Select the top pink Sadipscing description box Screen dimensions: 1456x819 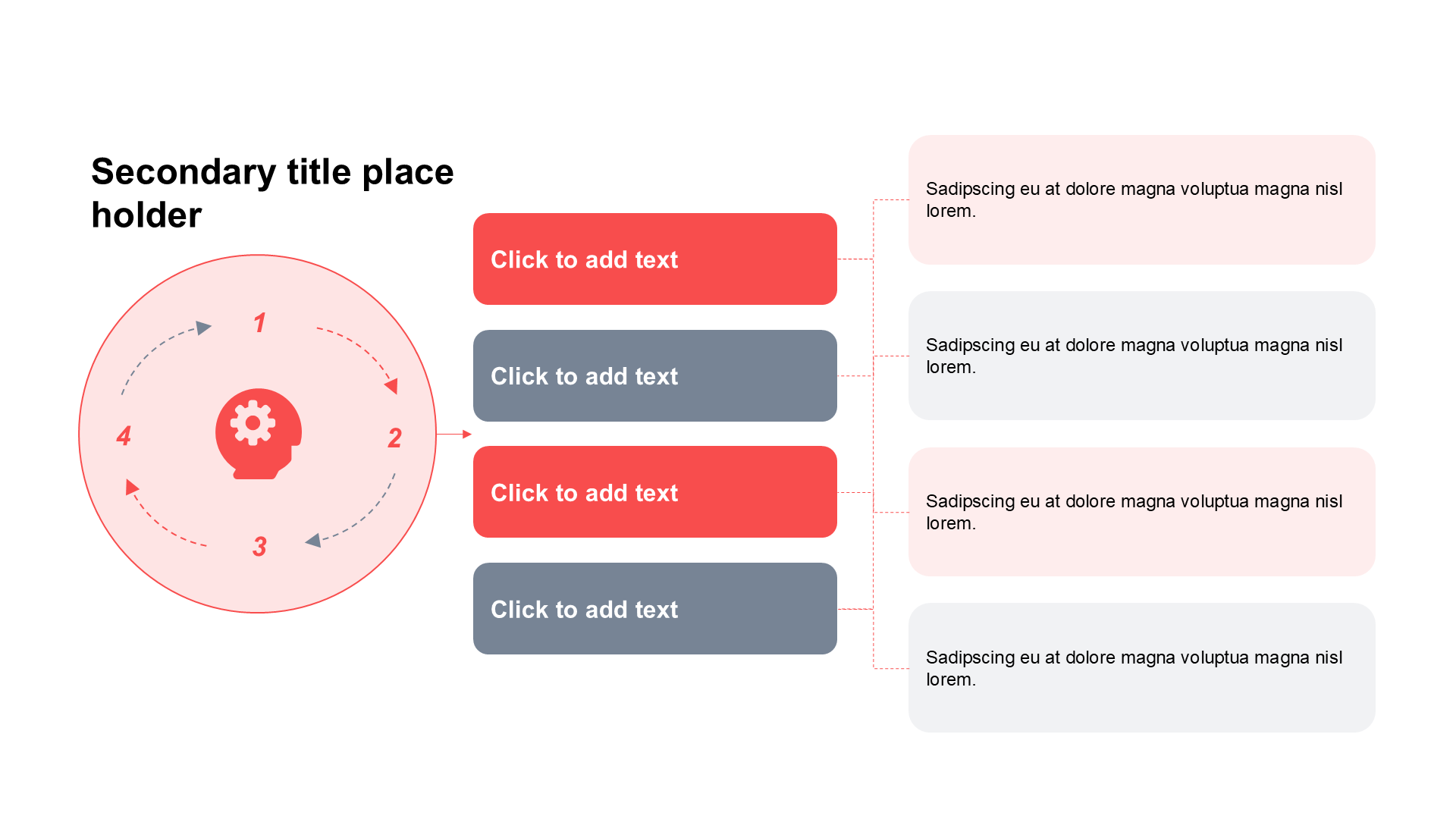(1142, 200)
